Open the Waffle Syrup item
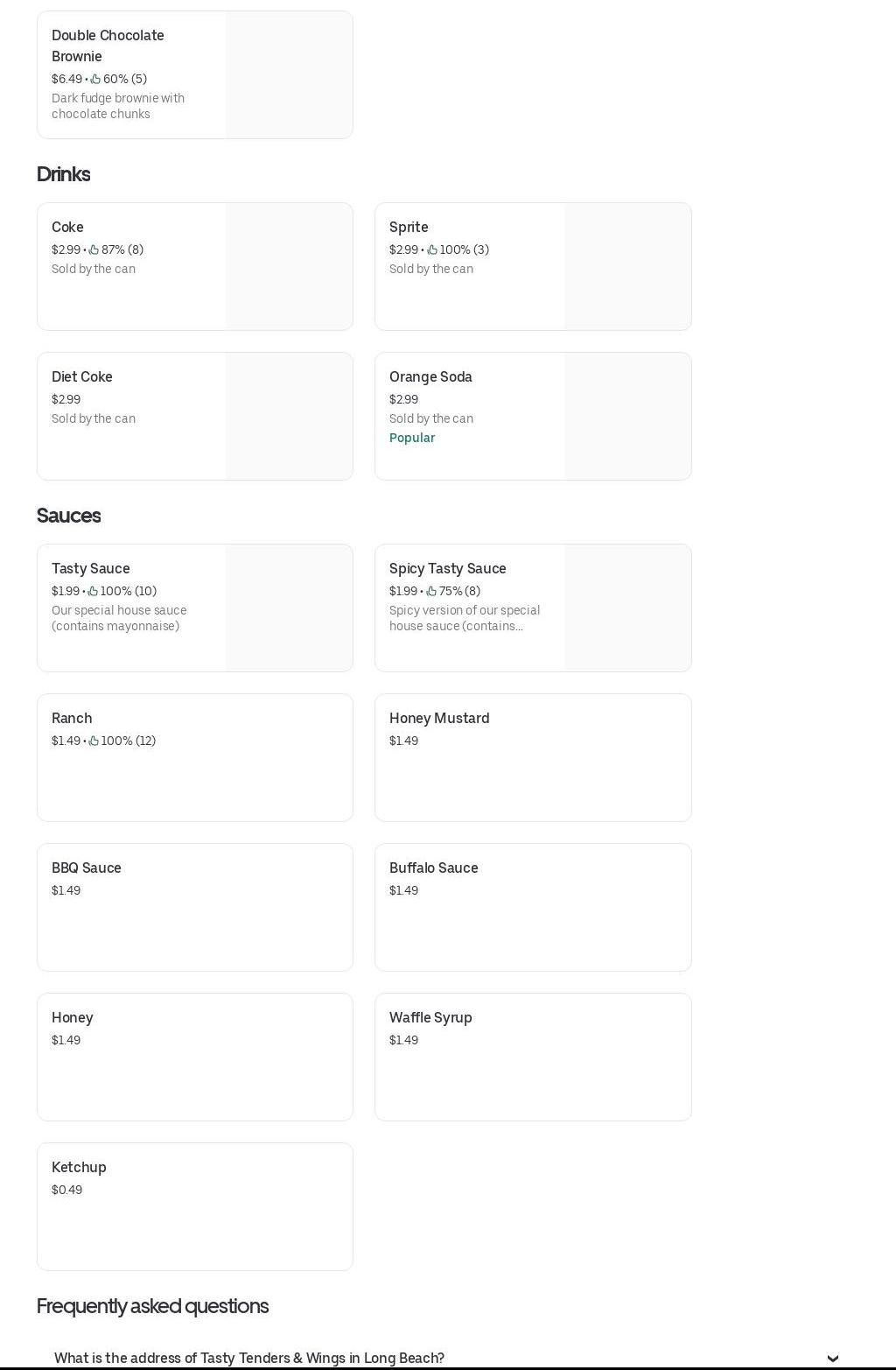This screenshot has width=896, height=1370. [x=532, y=1057]
